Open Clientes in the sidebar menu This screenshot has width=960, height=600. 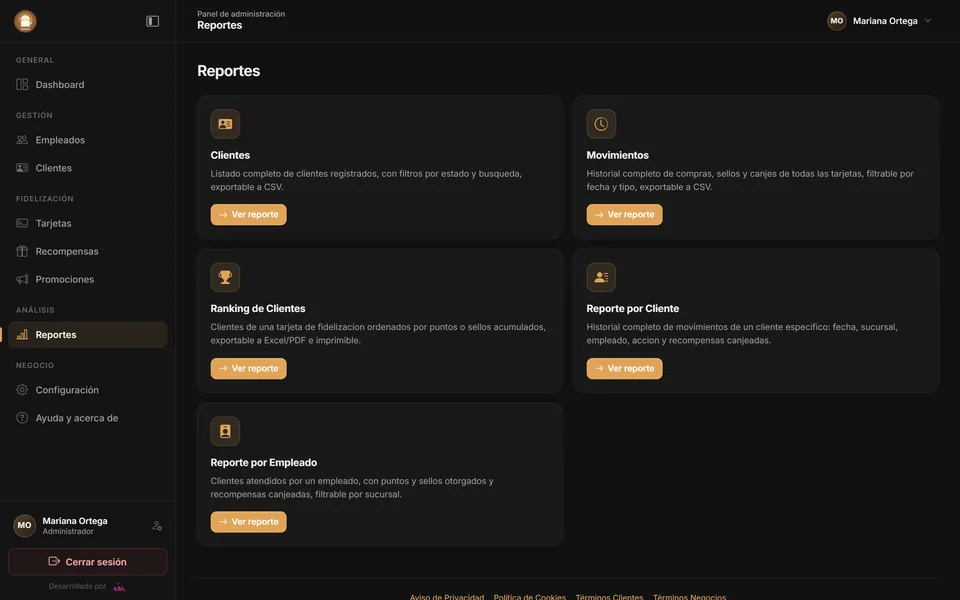pyautogui.click(x=88, y=168)
